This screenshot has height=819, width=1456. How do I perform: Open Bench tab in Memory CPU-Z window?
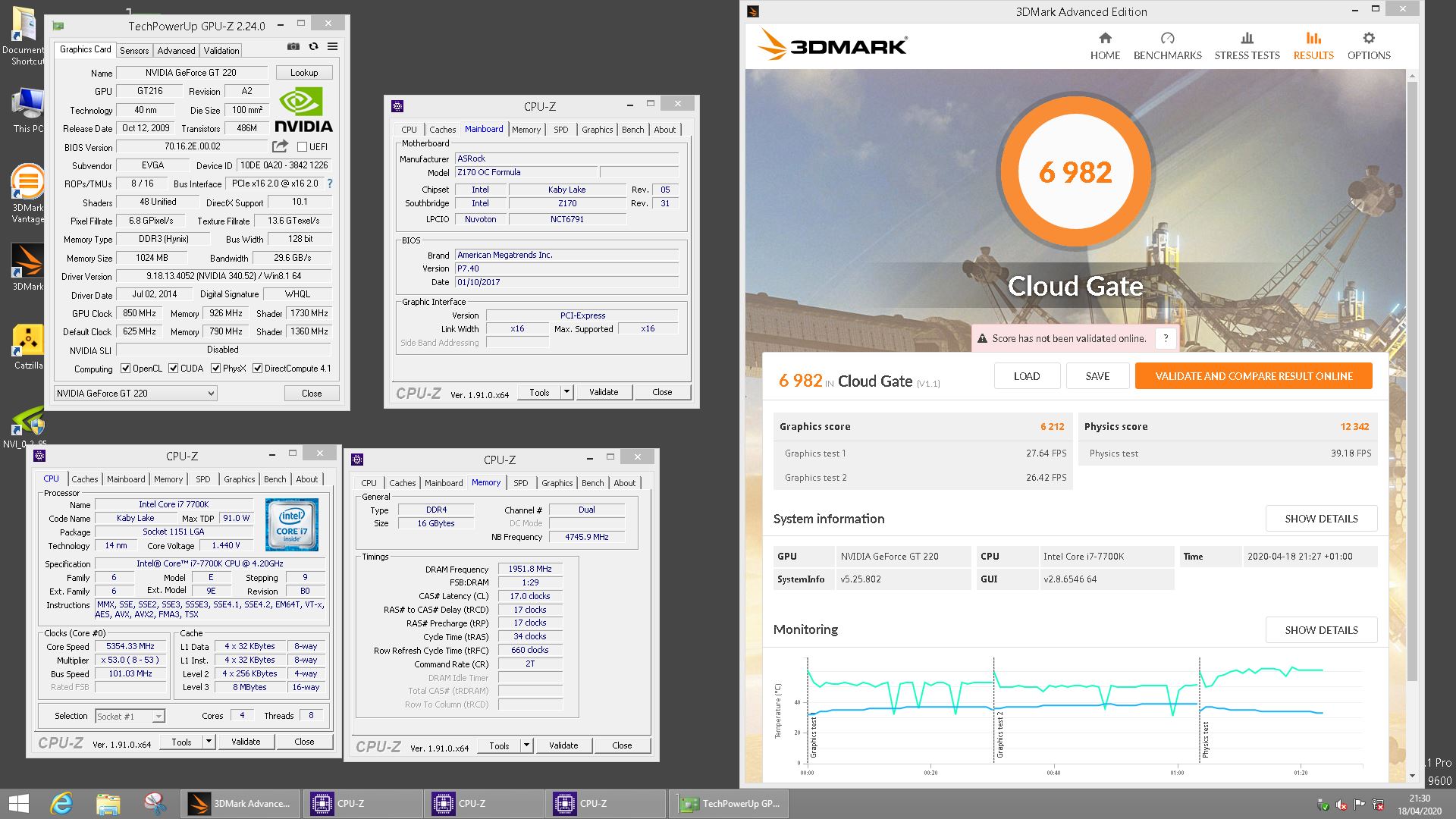(593, 483)
